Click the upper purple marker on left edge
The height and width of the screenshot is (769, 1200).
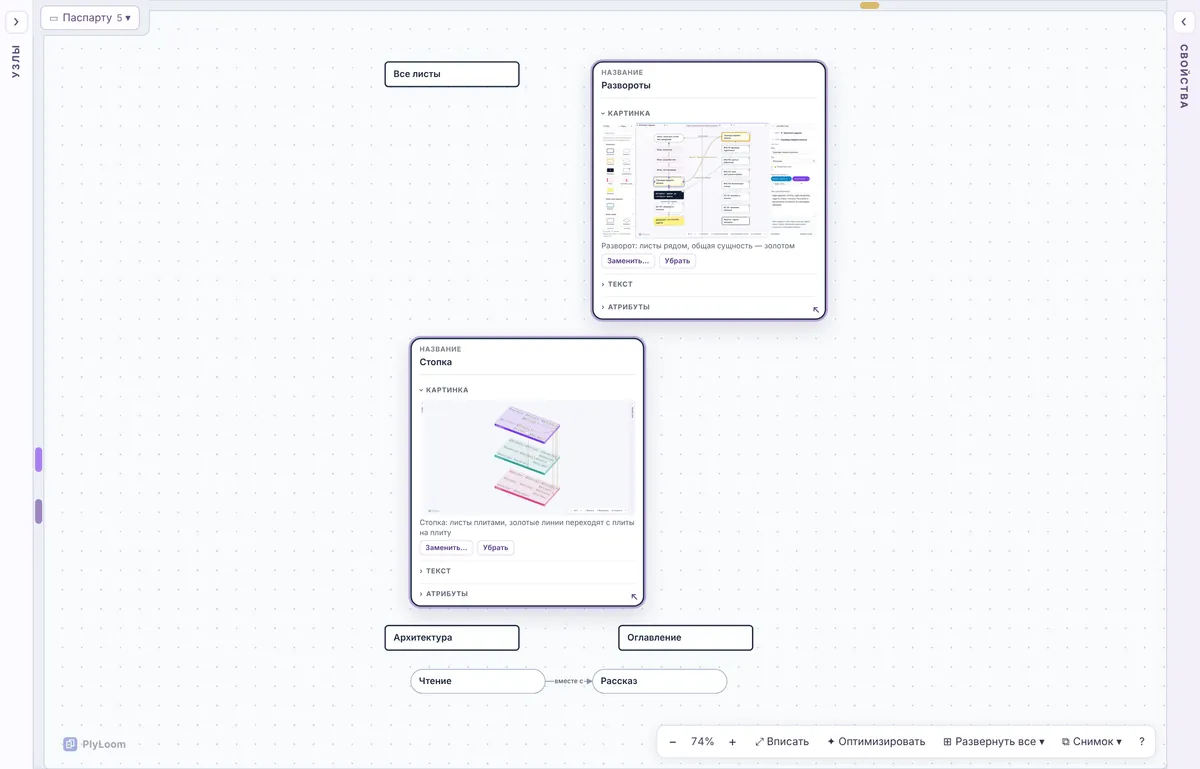click(x=39, y=459)
